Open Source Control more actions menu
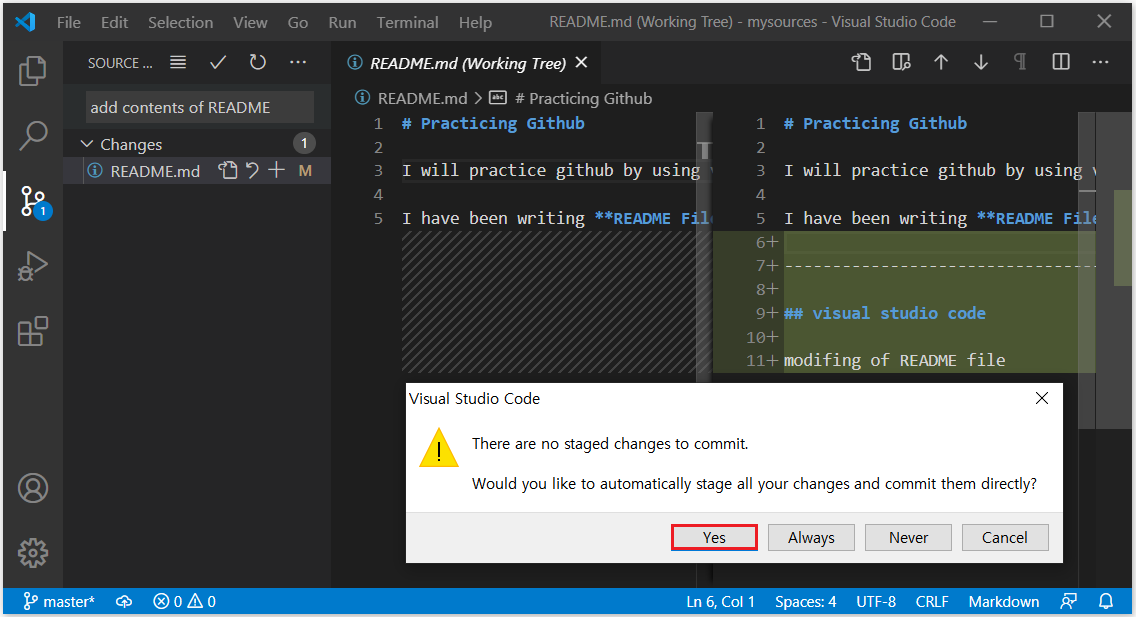Image resolution: width=1136 pixels, height=617 pixels. pyautogui.click(x=298, y=62)
